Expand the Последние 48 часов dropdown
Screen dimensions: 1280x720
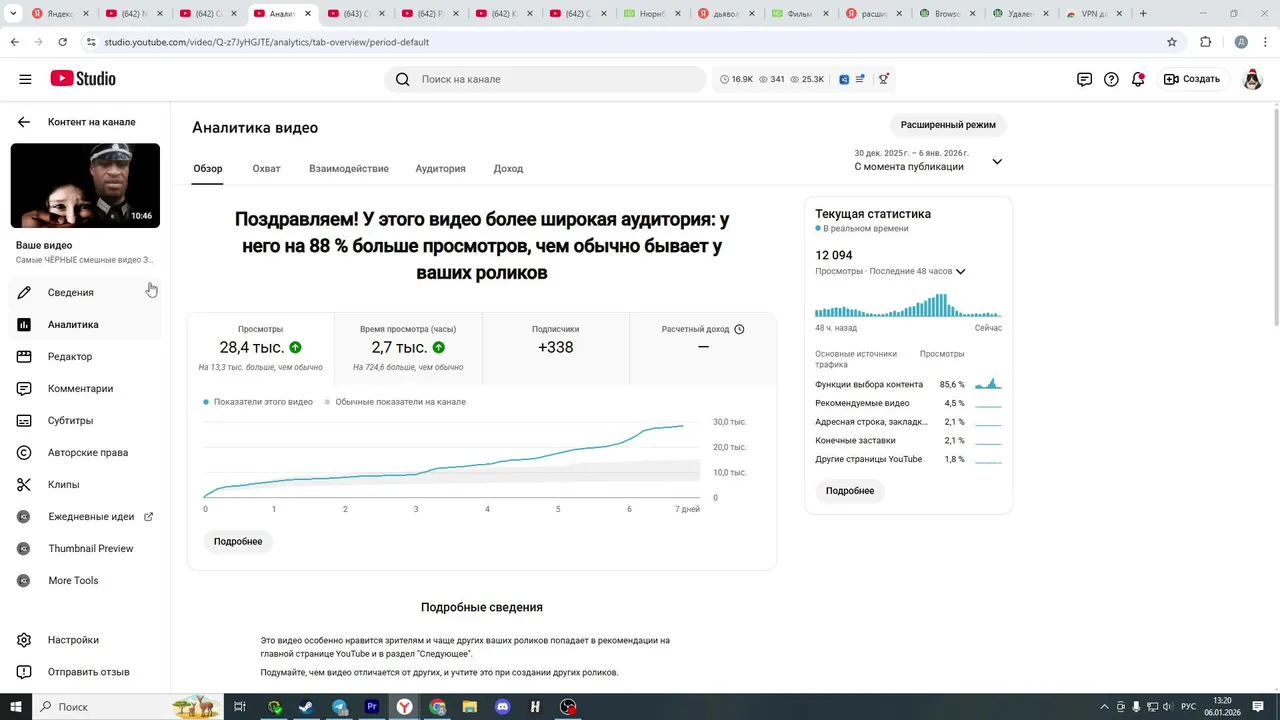point(961,271)
